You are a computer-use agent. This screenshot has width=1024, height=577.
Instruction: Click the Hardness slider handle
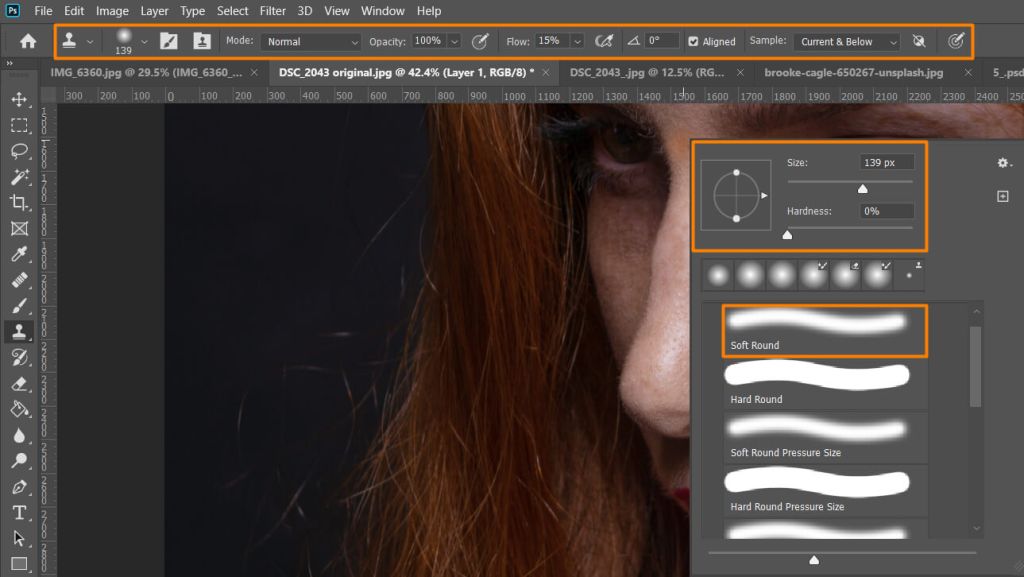[x=787, y=234]
